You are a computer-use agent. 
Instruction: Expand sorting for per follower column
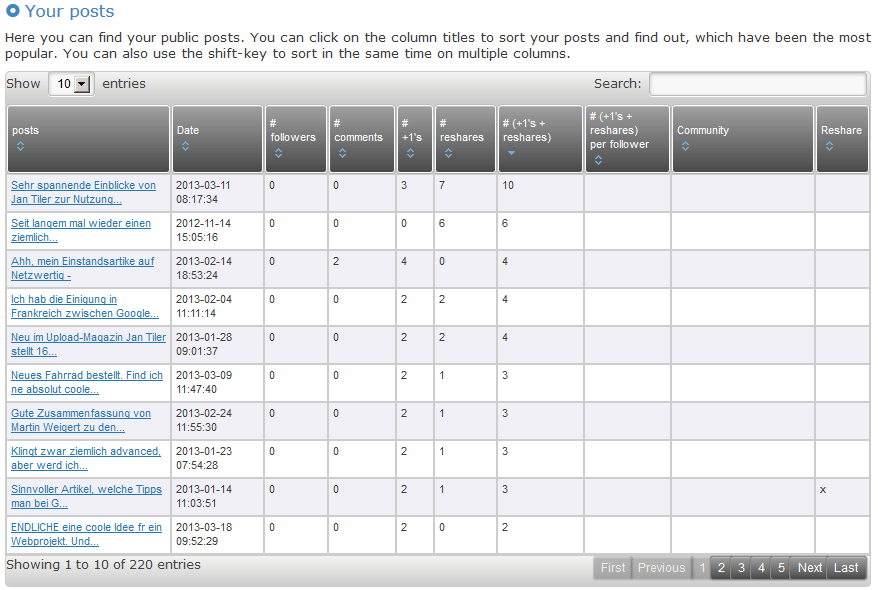(x=598, y=160)
